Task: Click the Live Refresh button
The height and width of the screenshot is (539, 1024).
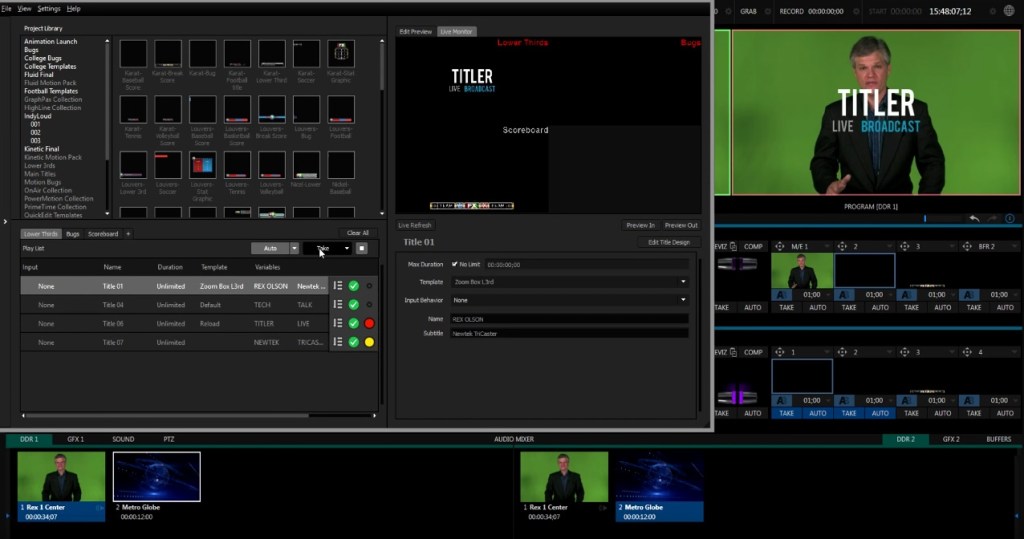Action: (x=415, y=225)
